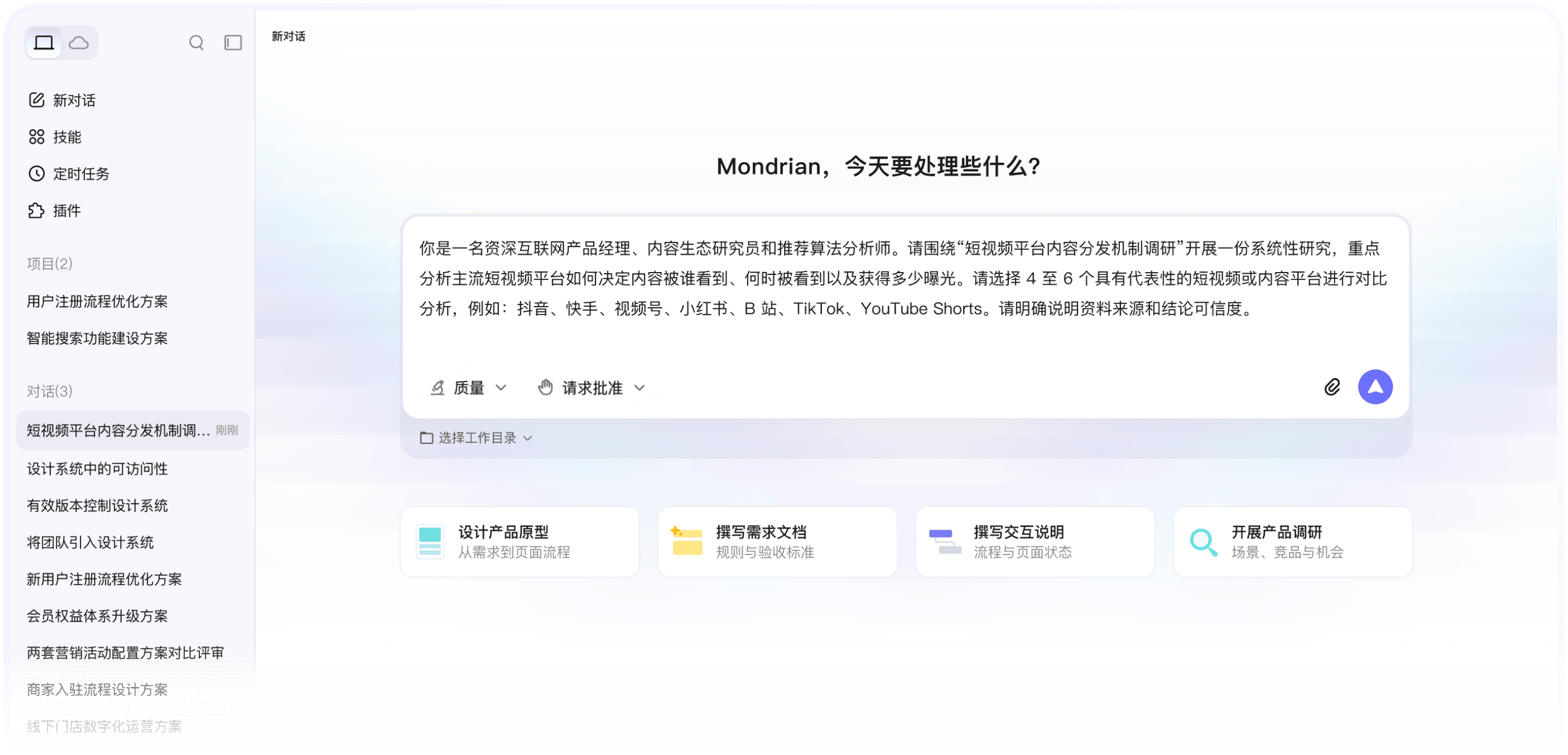The height and width of the screenshot is (755, 1568).
Task: Click the 新对话 title at top
Action: tap(288, 36)
